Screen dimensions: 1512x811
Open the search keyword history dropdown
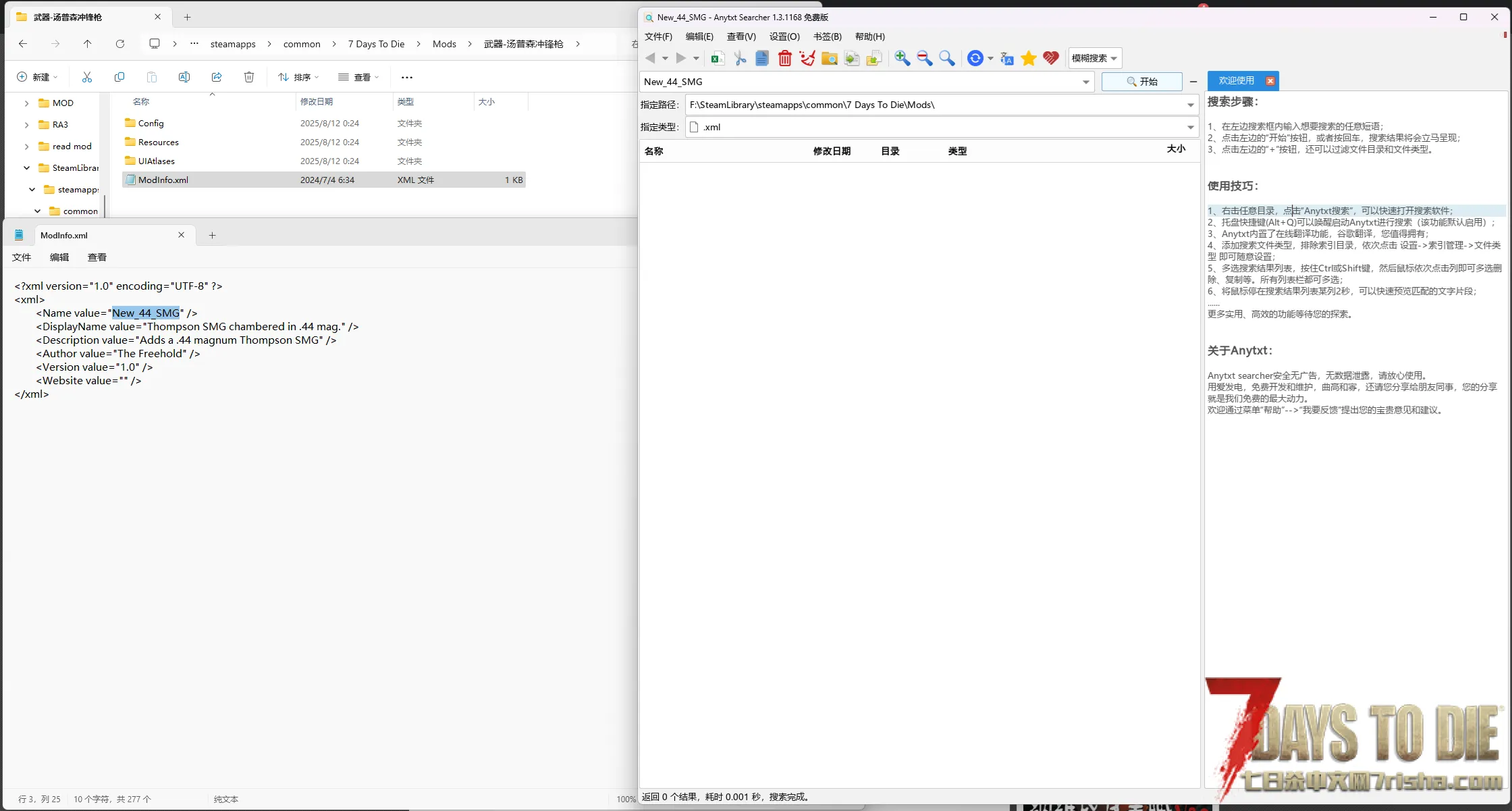click(x=1086, y=82)
